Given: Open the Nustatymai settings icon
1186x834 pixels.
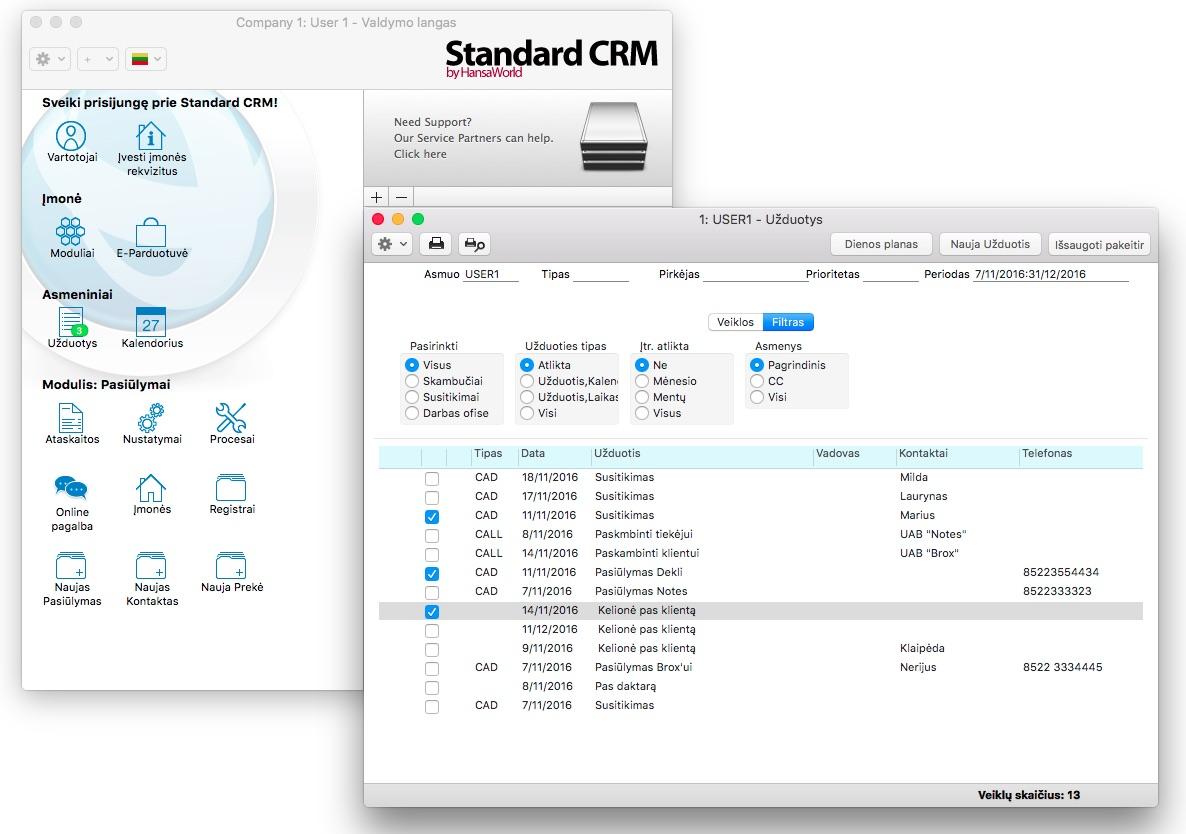Looking at the screenshot, I should (151, 417).
